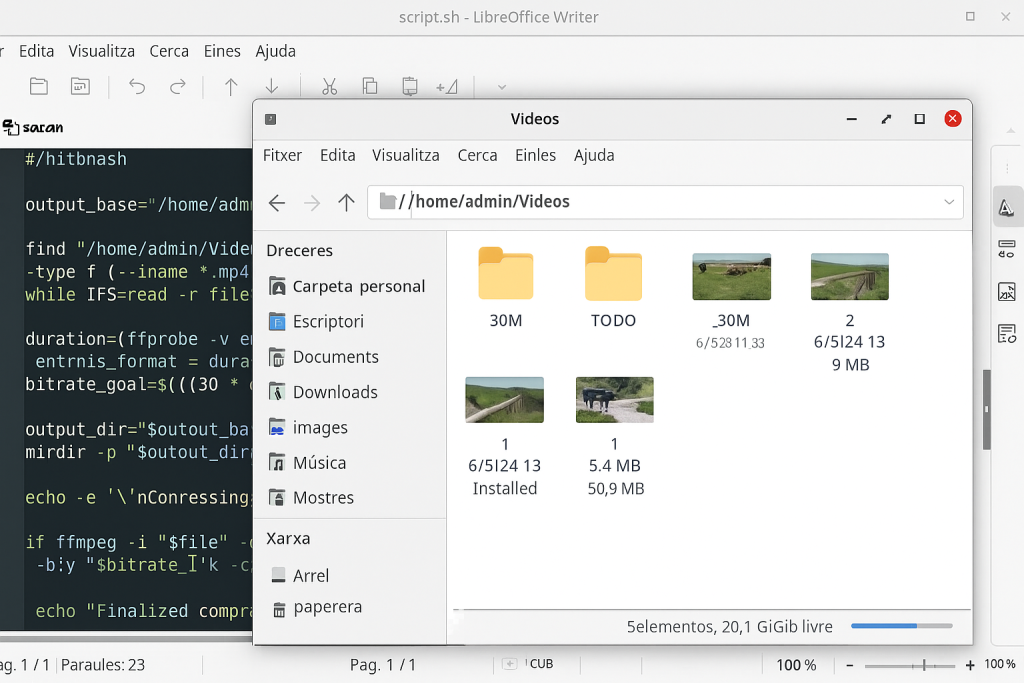Select Downloads in the places sidebar

point(334,392)
